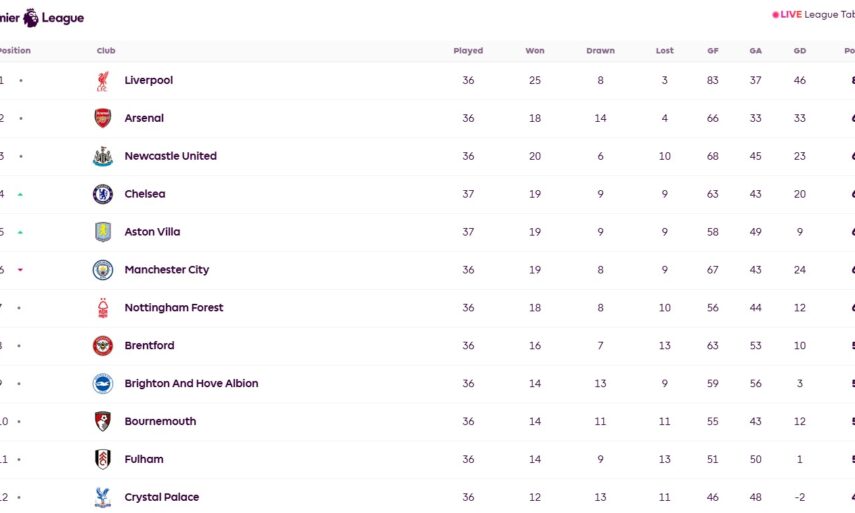This screenshot has height=513, width=855.
Task: Open the Brighton And Hove Albion link
Action: pos(191,384)
